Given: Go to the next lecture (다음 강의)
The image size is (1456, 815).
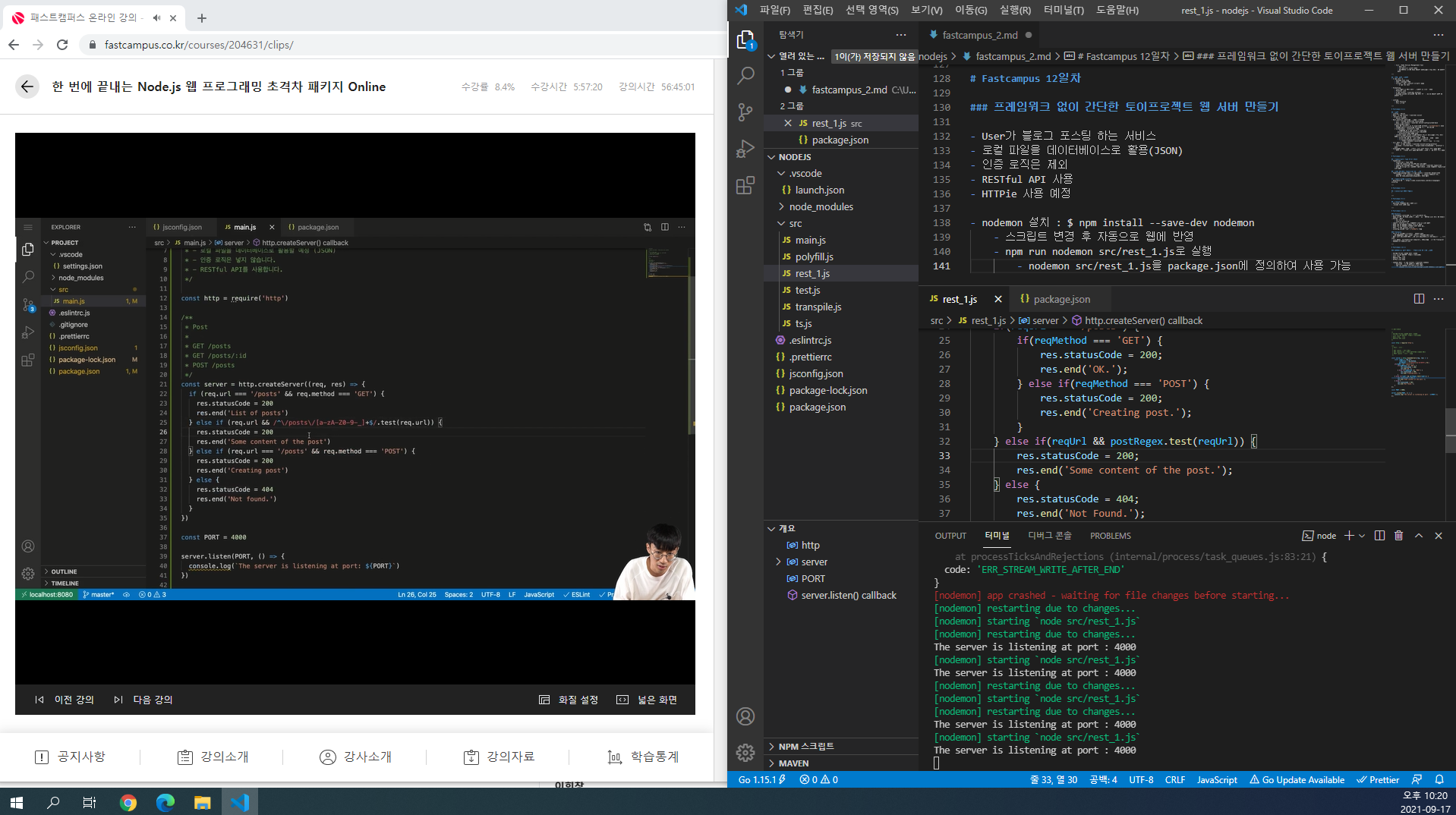Looking at the screenshot, I should pyautogui.click(x=143, y=700).
